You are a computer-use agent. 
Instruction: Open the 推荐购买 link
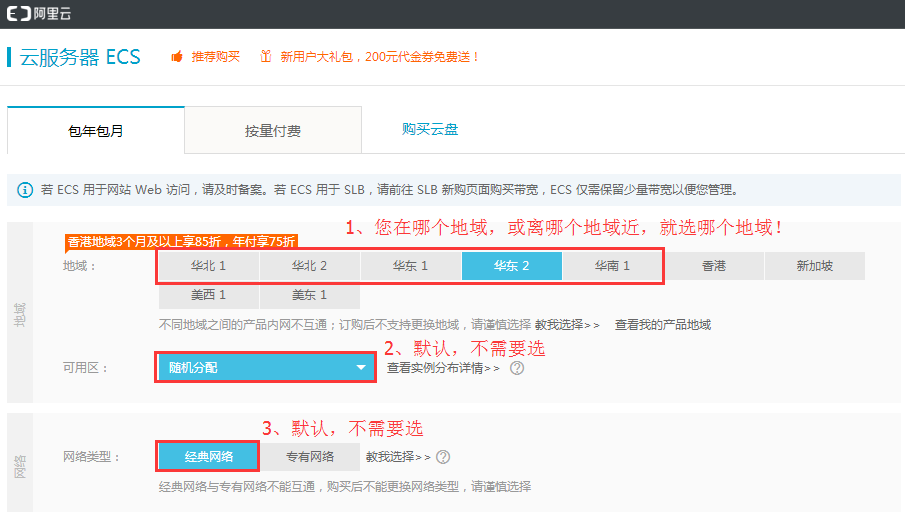point(215,57)
